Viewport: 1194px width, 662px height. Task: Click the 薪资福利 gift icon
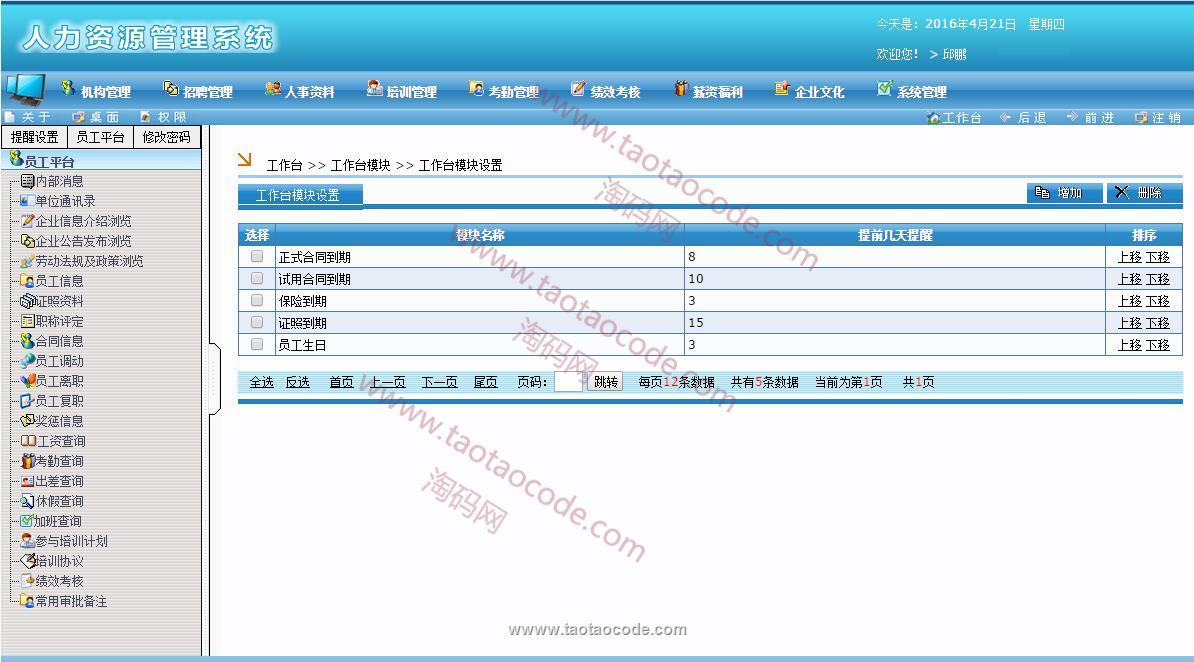681,89
